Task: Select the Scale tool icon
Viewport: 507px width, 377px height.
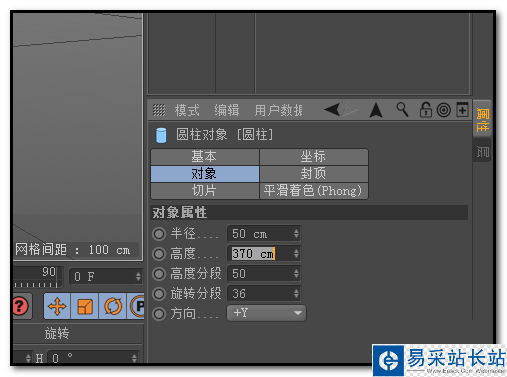Action: [85, 306]
